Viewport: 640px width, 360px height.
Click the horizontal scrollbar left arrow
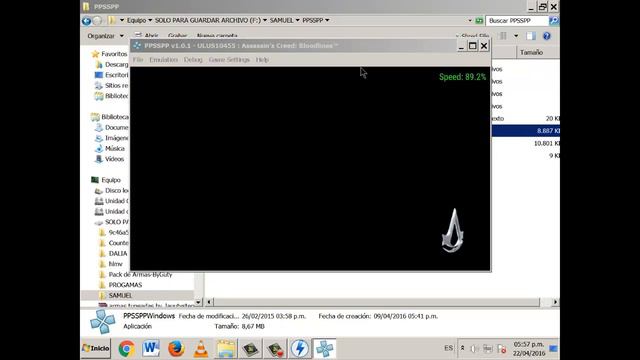click(209, 302)
